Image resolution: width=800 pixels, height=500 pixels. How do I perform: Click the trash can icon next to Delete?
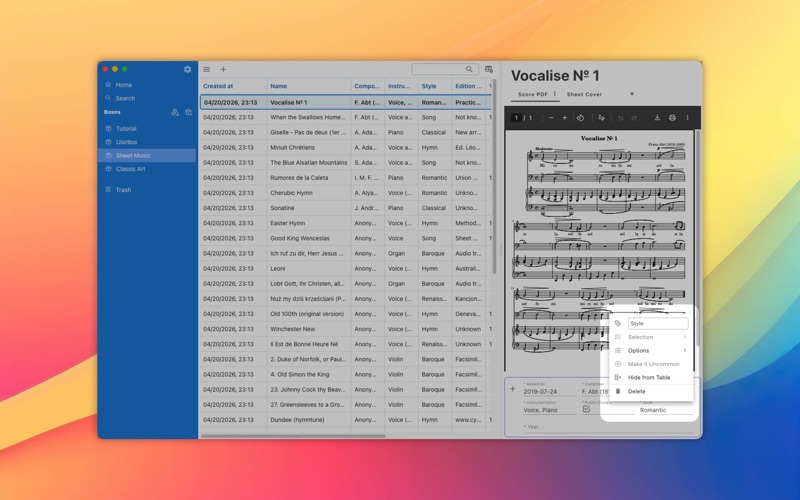[618, 391]
